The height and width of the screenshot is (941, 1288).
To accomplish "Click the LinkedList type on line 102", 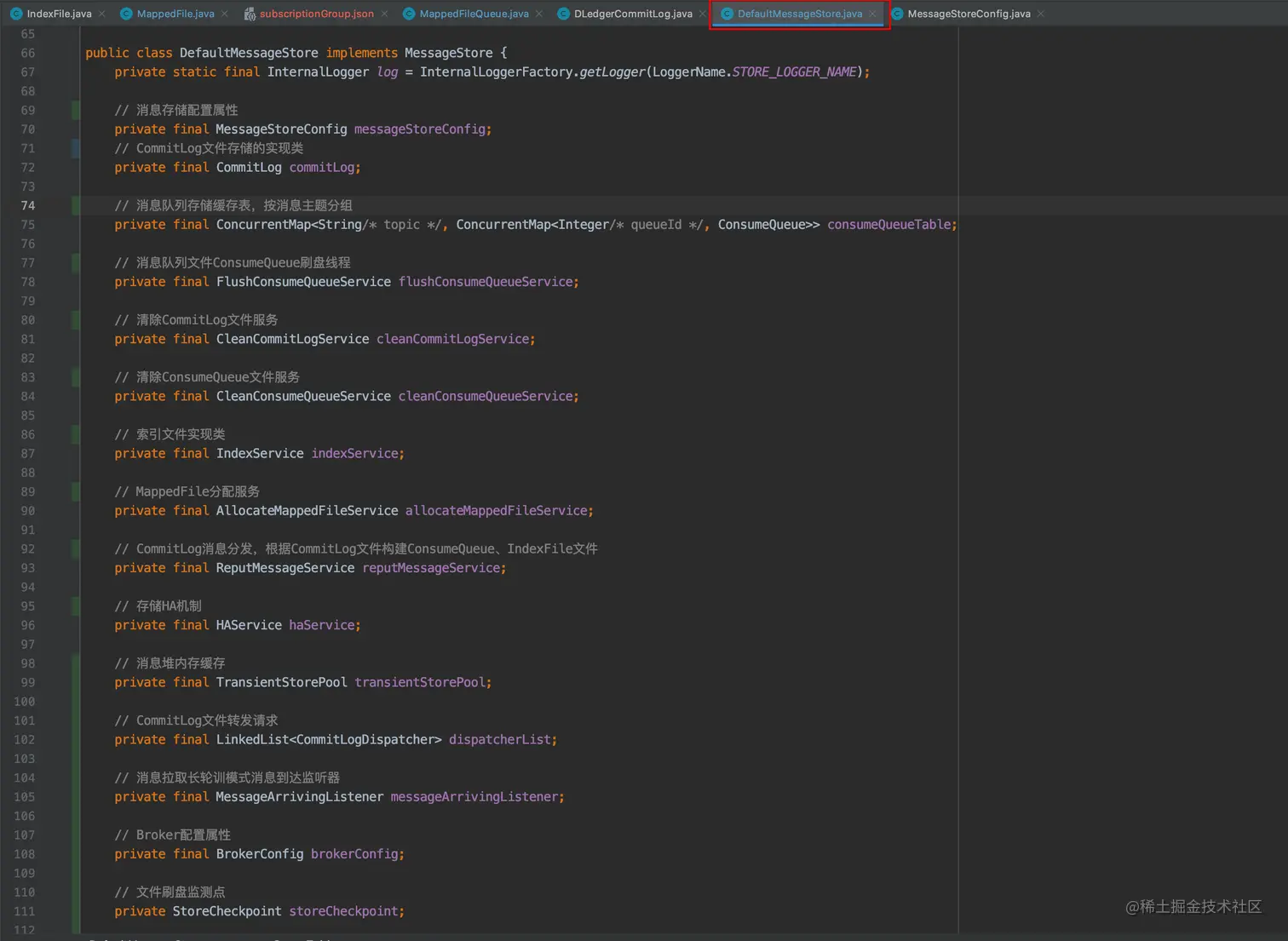I will (x=252, y=740).
